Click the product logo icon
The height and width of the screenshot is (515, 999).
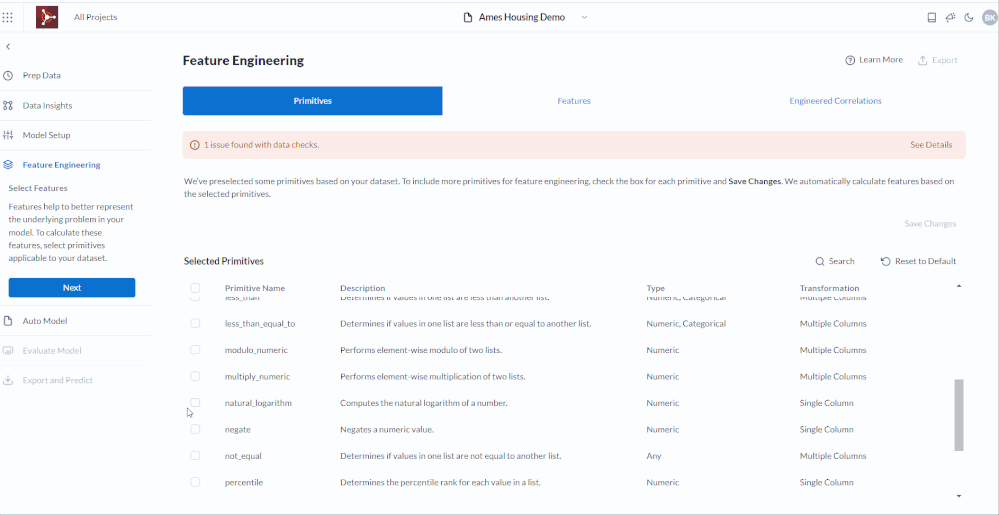click(47, 17)
